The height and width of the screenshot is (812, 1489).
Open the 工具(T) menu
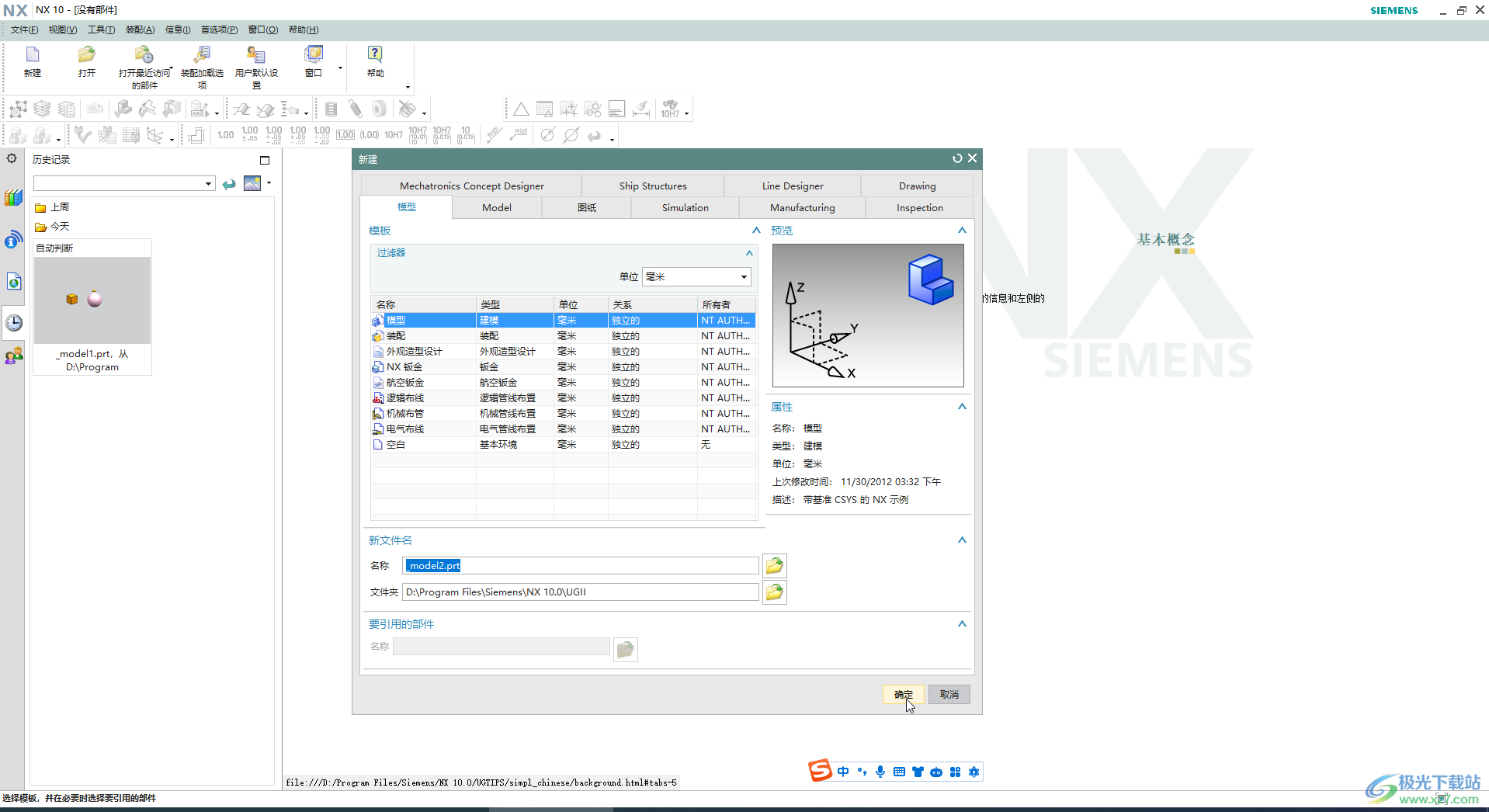[101, 29]
